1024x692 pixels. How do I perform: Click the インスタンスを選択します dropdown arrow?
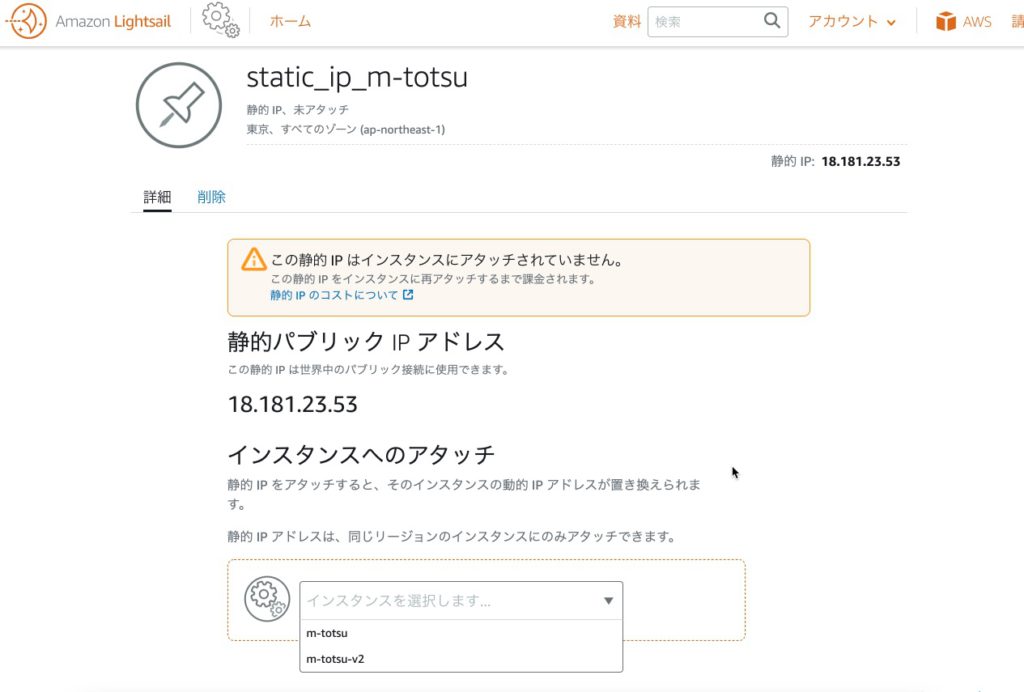pyautogui.click(x=608, y=601)
